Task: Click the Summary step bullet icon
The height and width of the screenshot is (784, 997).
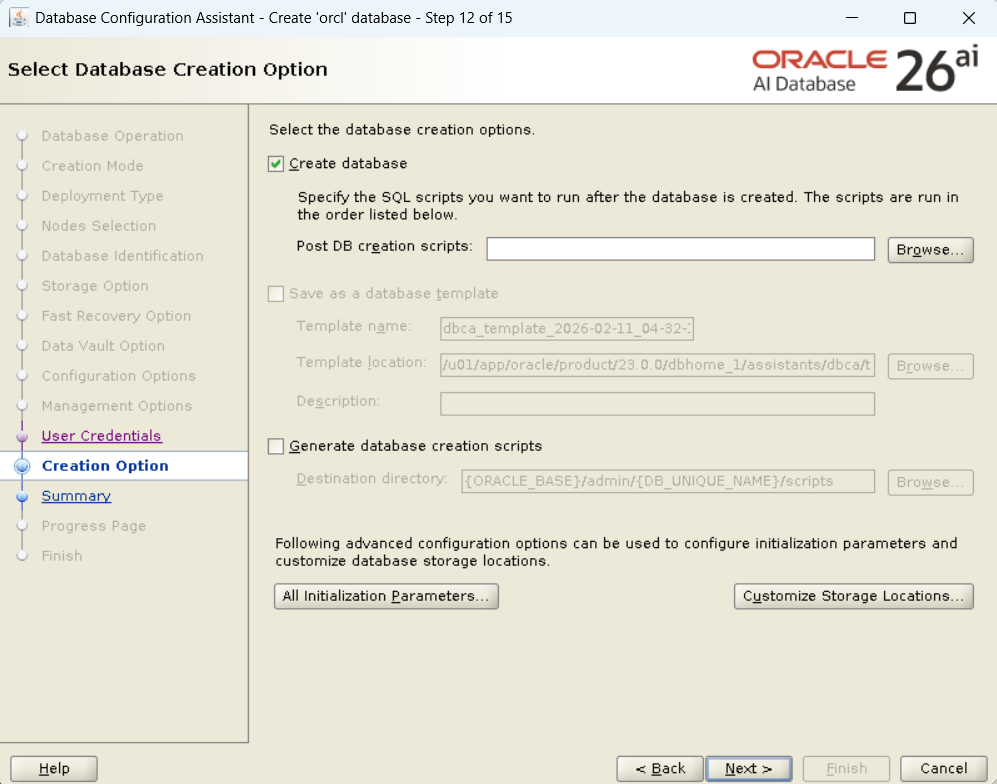Action: coord(22,496)
